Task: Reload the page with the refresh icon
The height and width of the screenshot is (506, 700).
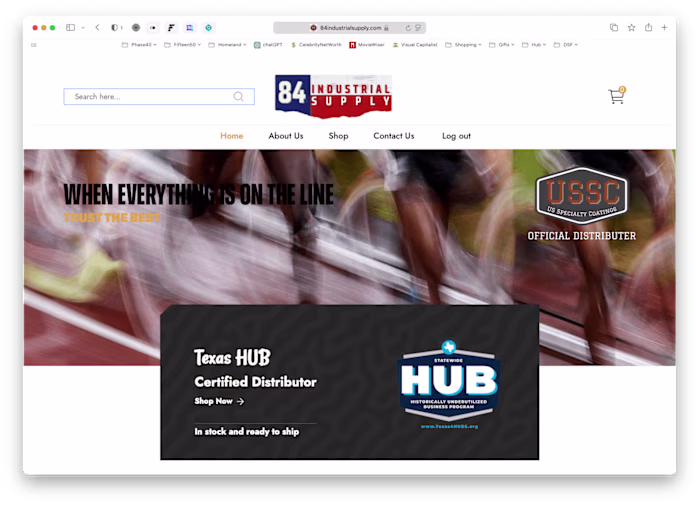Action: 408,28
